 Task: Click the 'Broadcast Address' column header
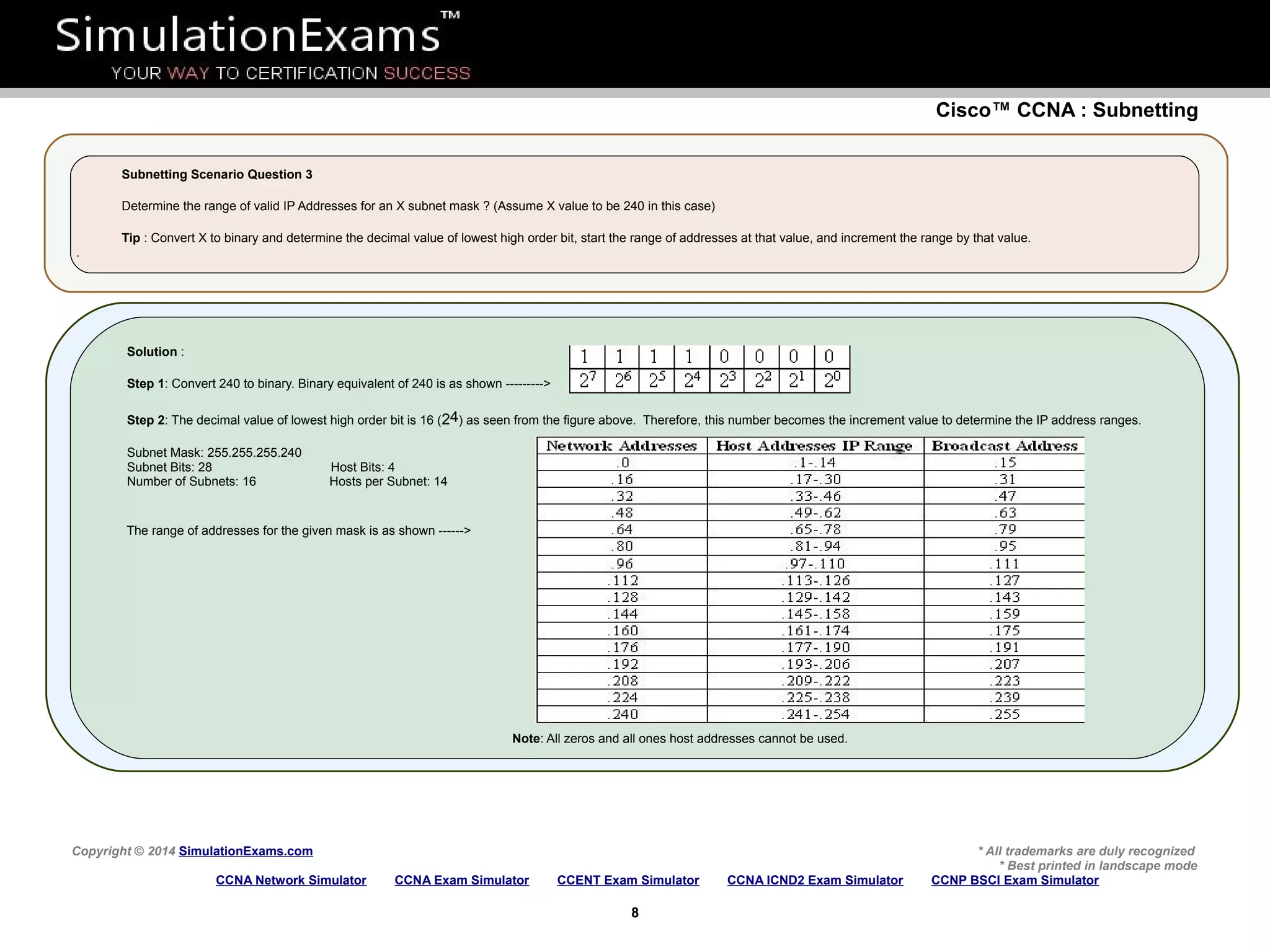pyautogui.click(x=1005, y=446)
